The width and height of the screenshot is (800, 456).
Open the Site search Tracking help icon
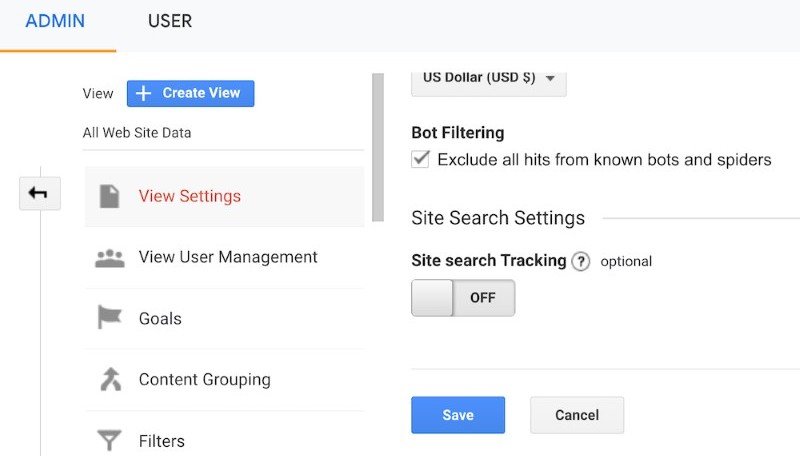coord(581,262)
